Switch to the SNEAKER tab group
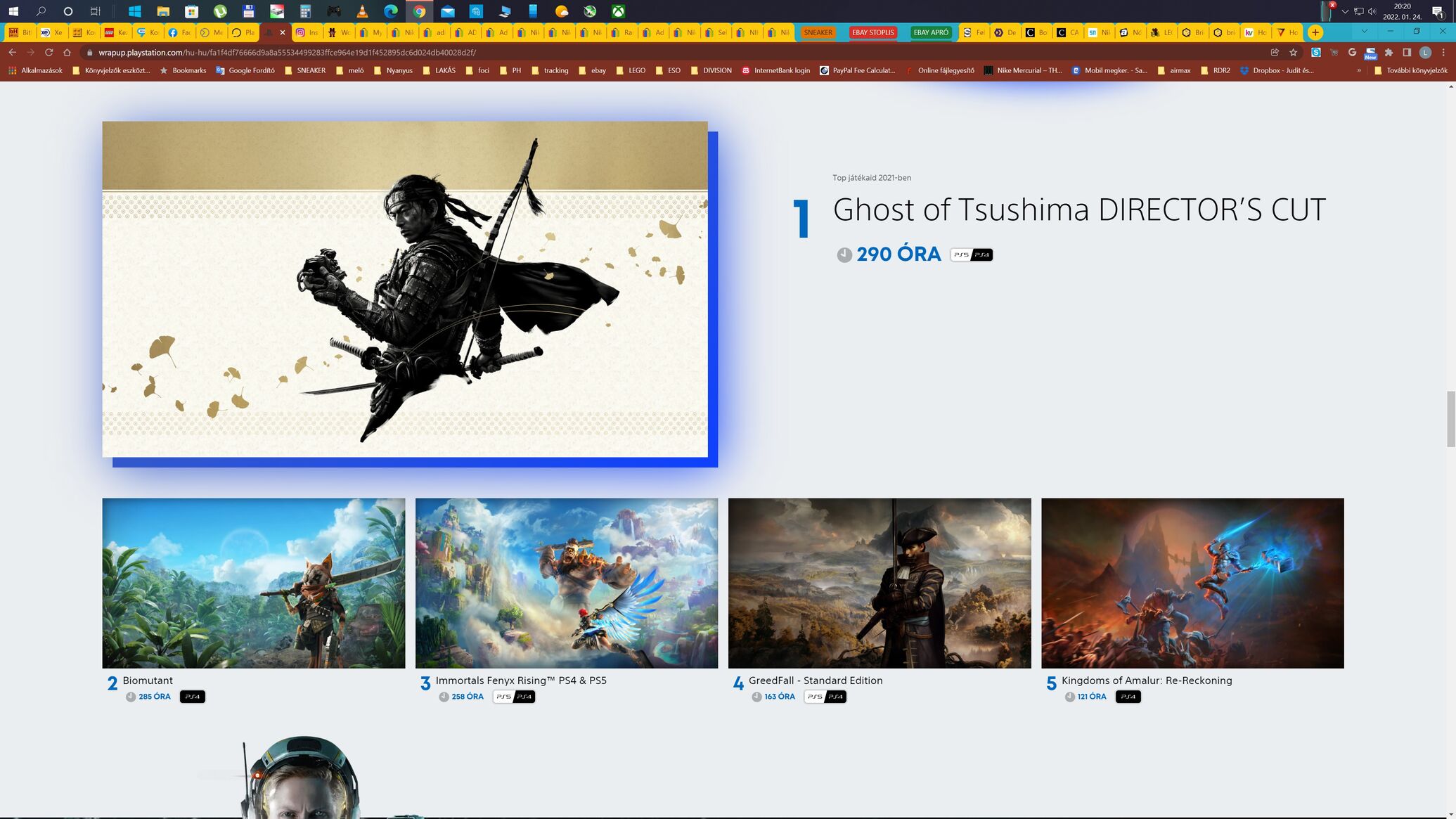 818,32
